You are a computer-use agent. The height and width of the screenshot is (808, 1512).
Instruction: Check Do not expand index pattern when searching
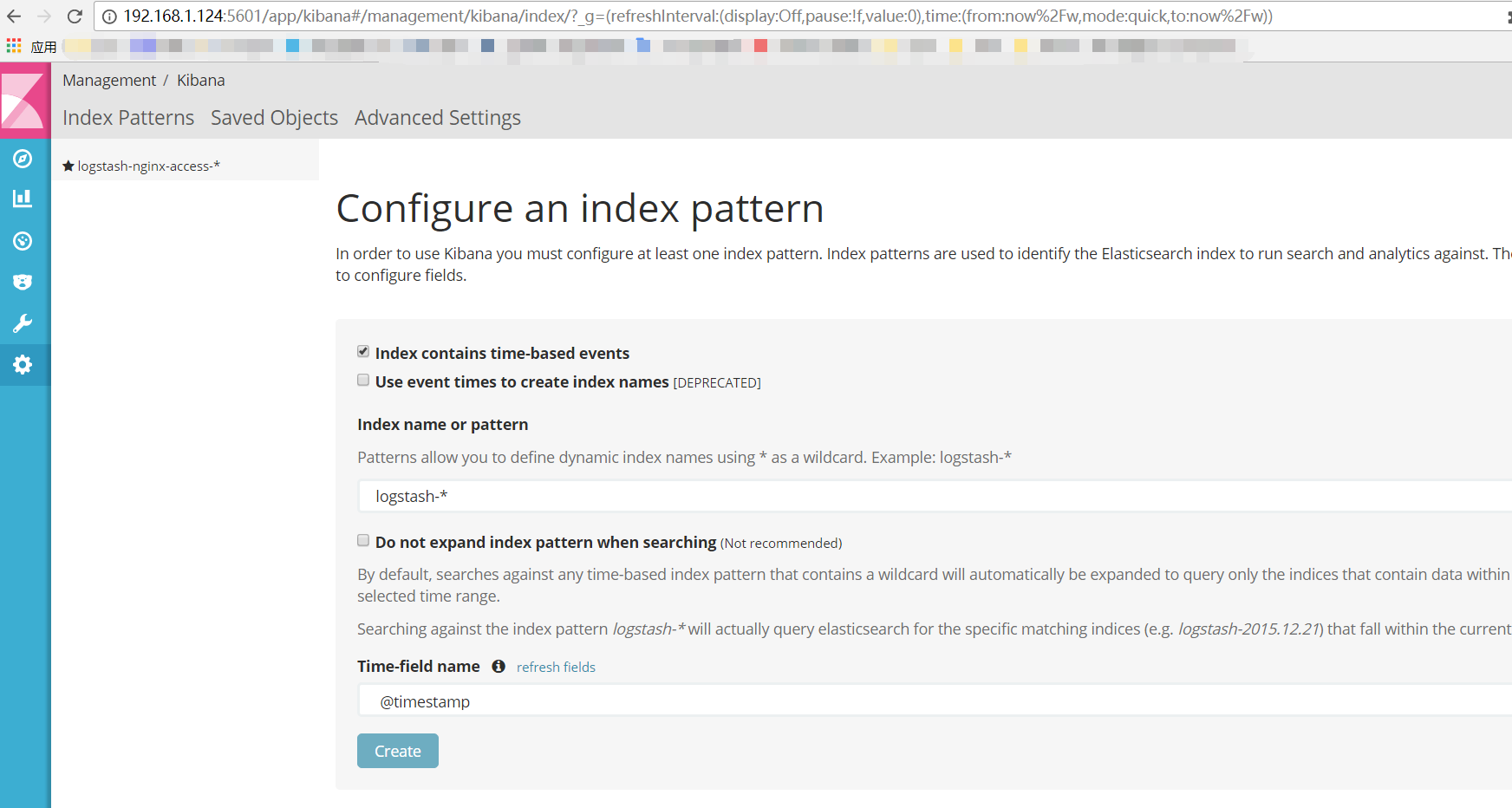click(x=363, y=540)
